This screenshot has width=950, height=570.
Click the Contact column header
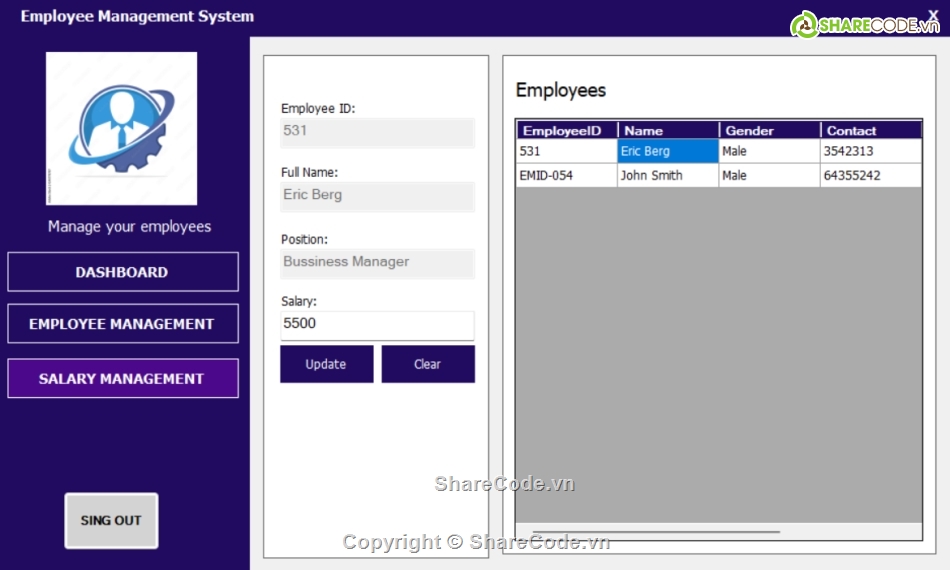tap(870, 130)
